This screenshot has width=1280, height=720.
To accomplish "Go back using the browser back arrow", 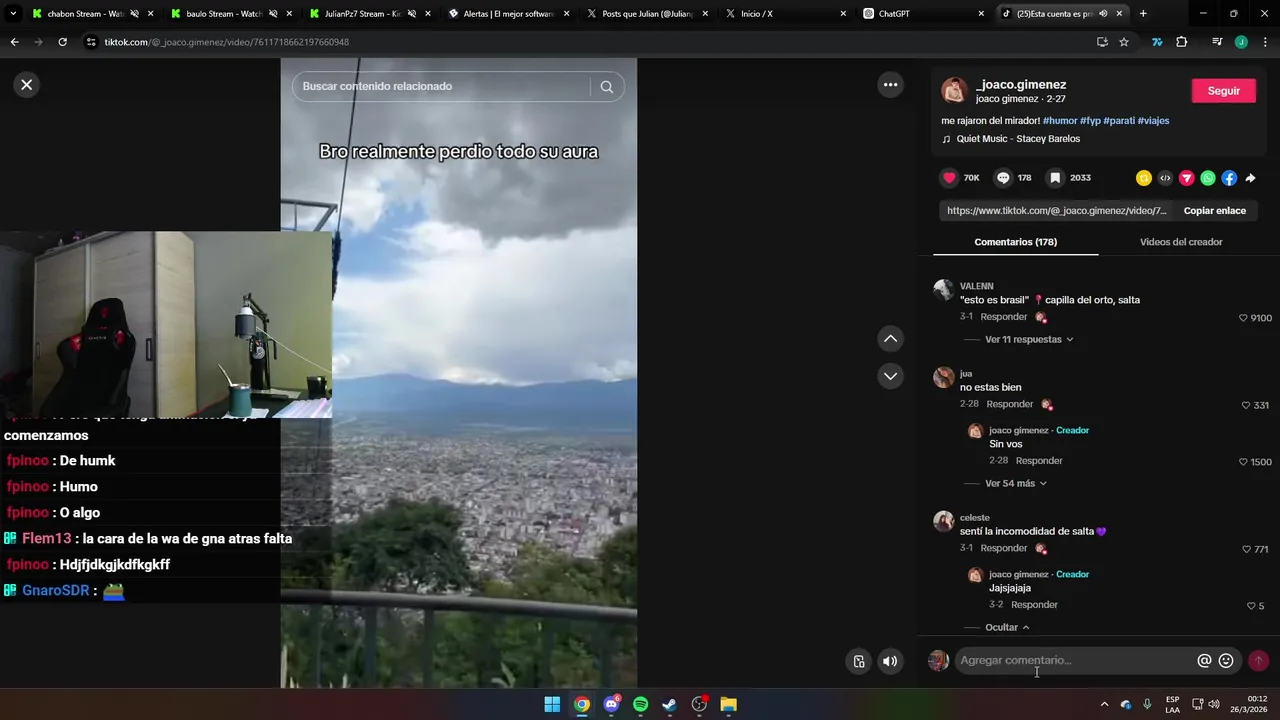I will click(14, 42).
